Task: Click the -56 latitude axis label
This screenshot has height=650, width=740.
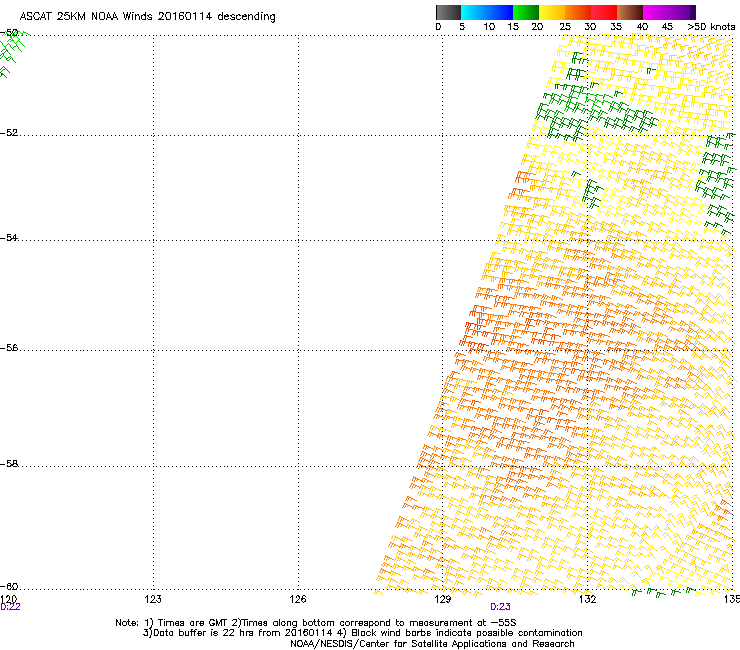Action: point(9,348)
